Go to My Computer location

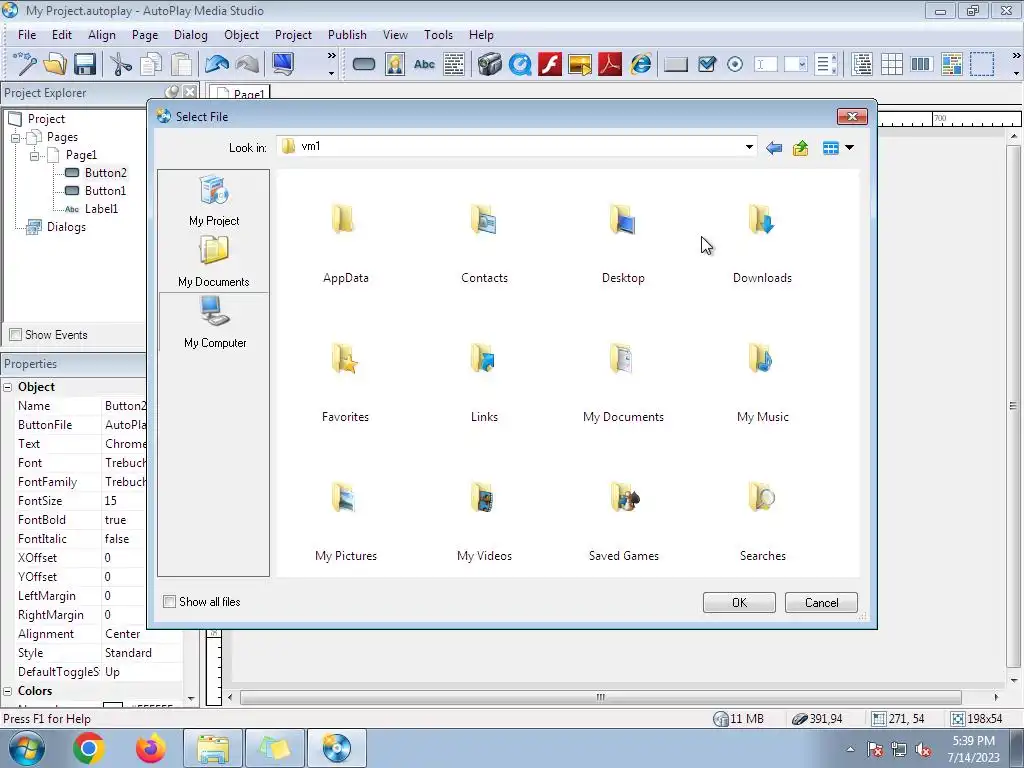[x=214, y=323]
